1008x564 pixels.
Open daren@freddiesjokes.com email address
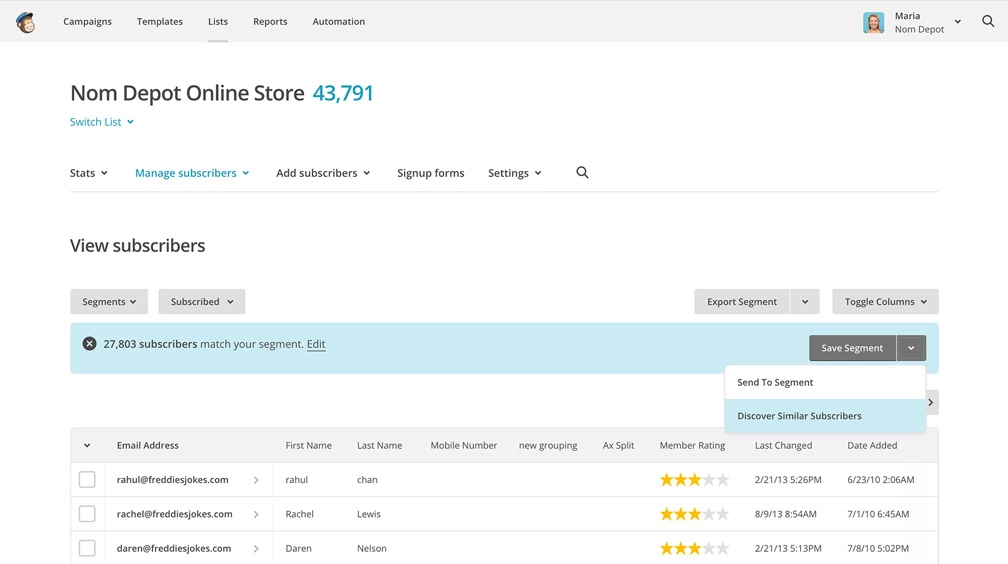pos(174,549)
